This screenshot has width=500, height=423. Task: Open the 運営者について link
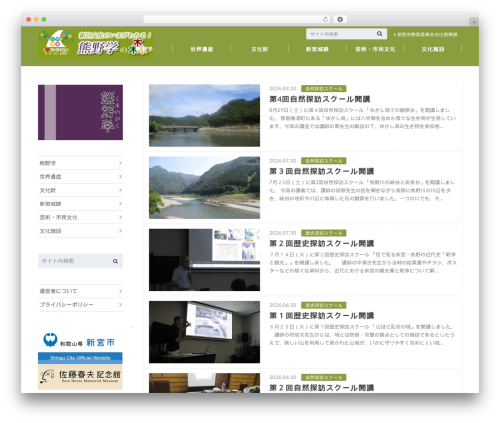[80, 291]
